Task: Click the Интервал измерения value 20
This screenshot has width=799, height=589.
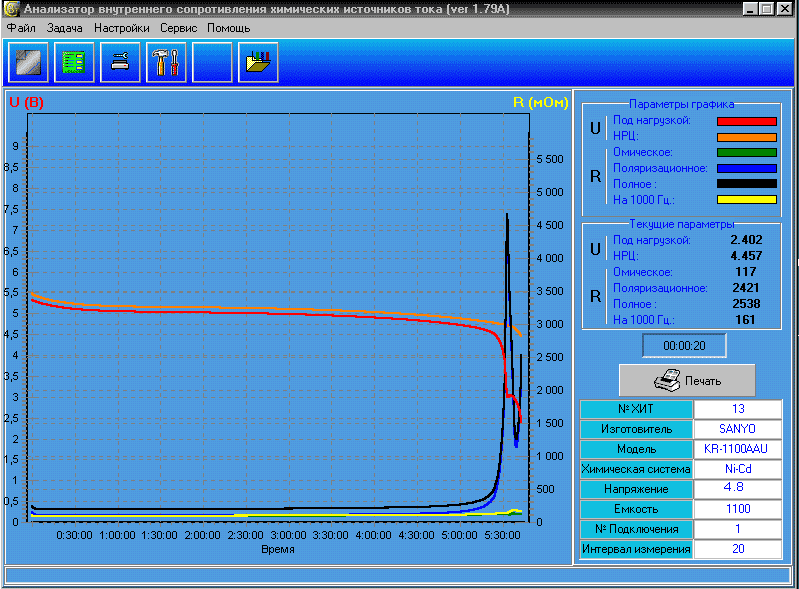Action: (738, 549)
